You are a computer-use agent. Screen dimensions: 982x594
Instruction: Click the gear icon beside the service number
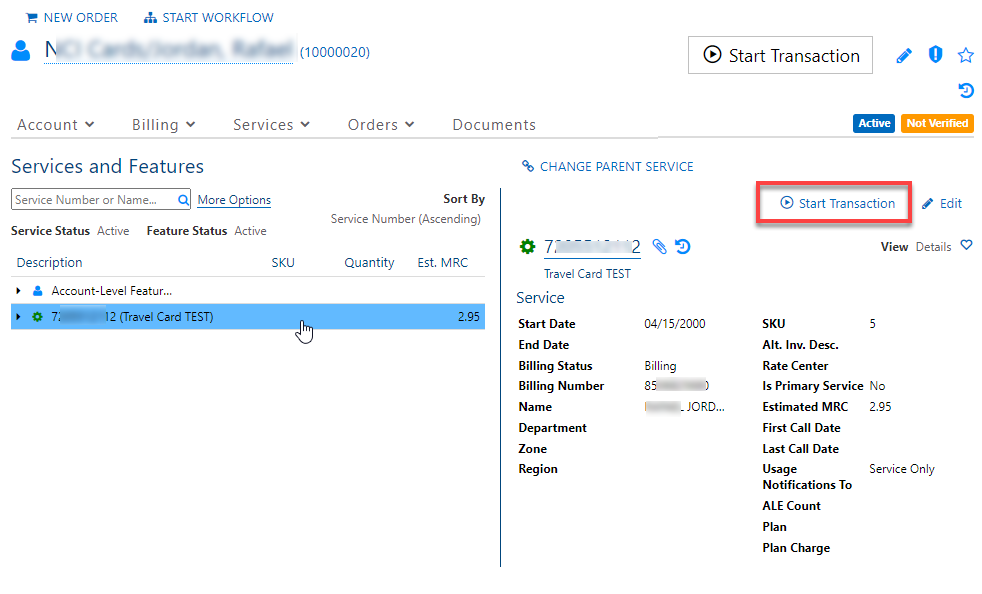[x=528, y=246]
